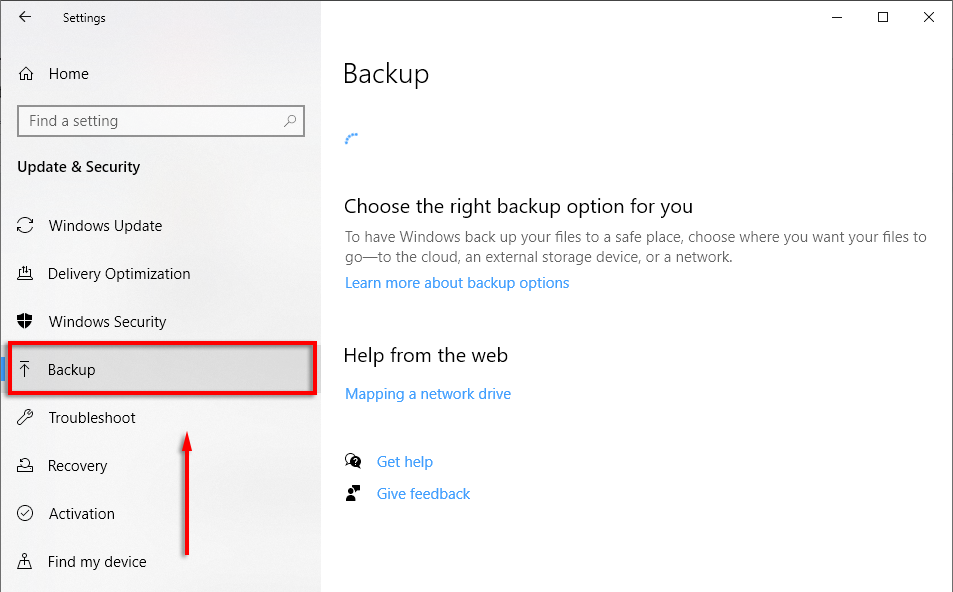953x592 pixels.
Task: Open Find my device icon
Action: pyautogui.click(x=27, y=562)
